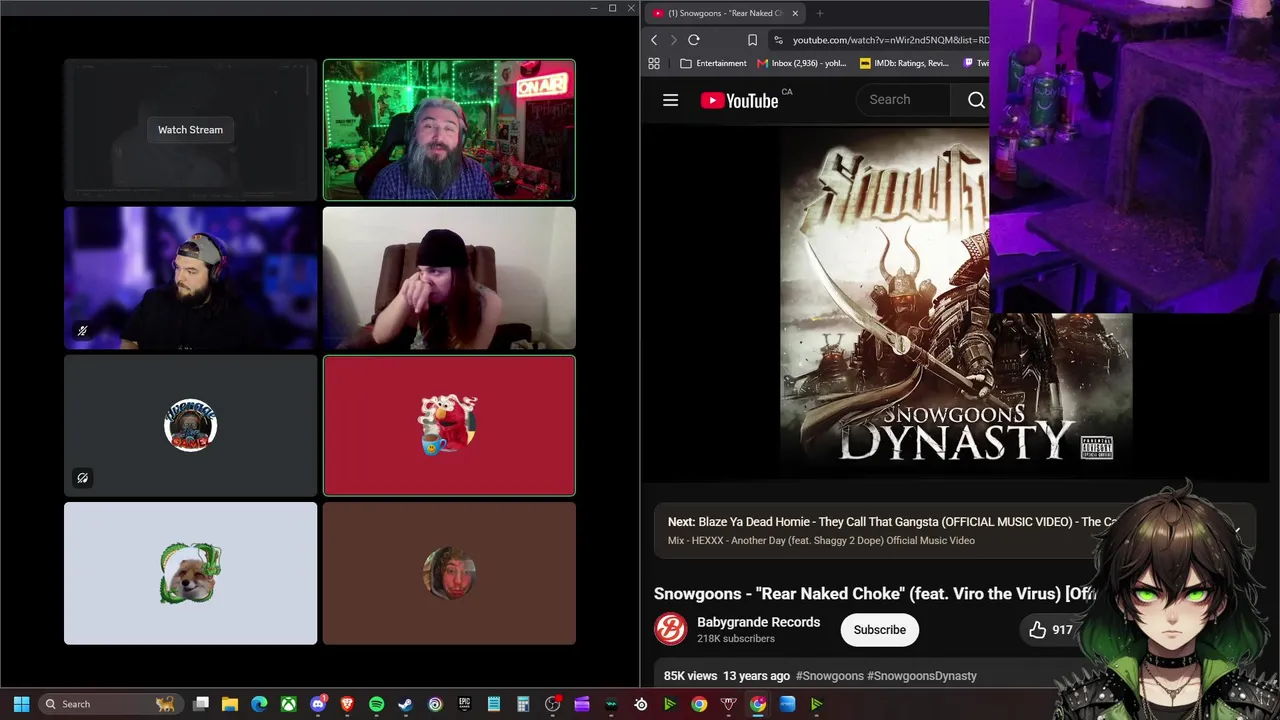Select the fox avatar tile in Discord

pyautogui.click(x=190, y=573)
